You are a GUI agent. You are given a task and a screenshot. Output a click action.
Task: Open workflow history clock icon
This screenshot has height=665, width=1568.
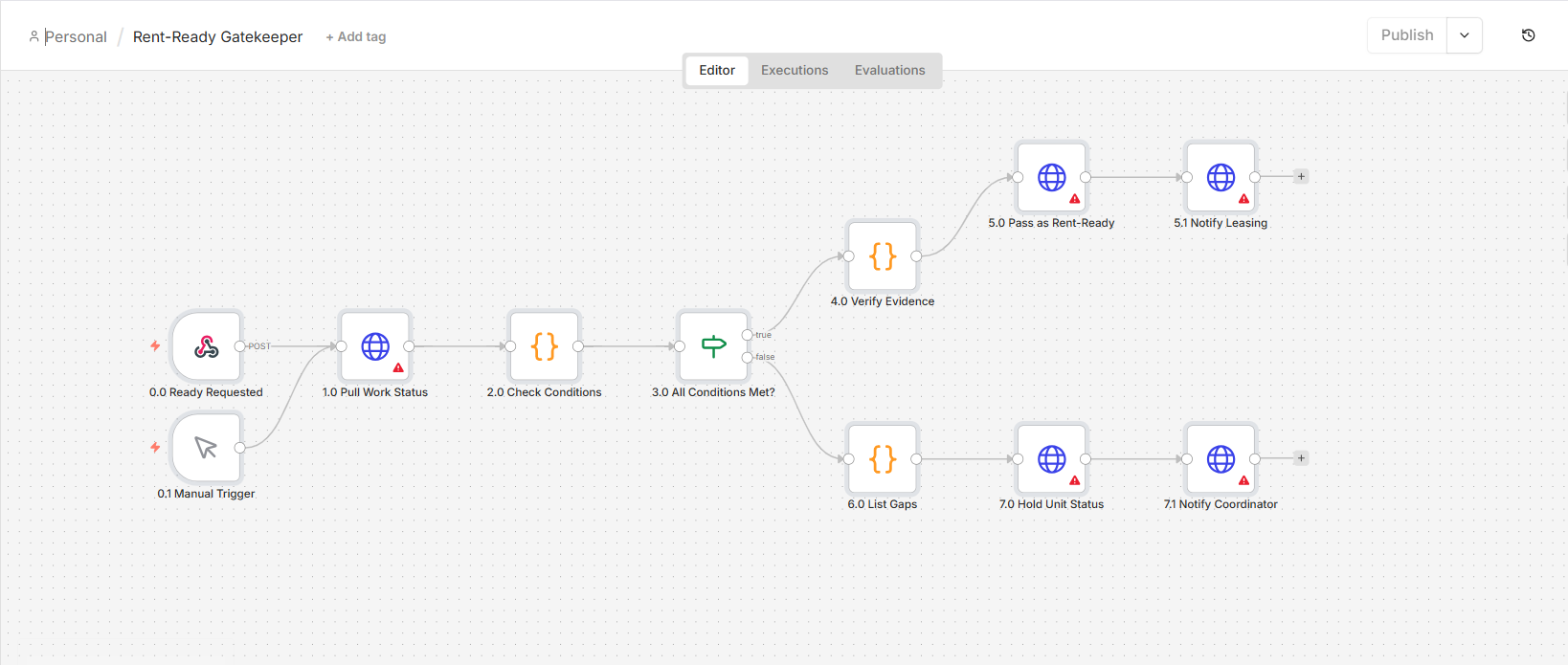[1529, 35]
